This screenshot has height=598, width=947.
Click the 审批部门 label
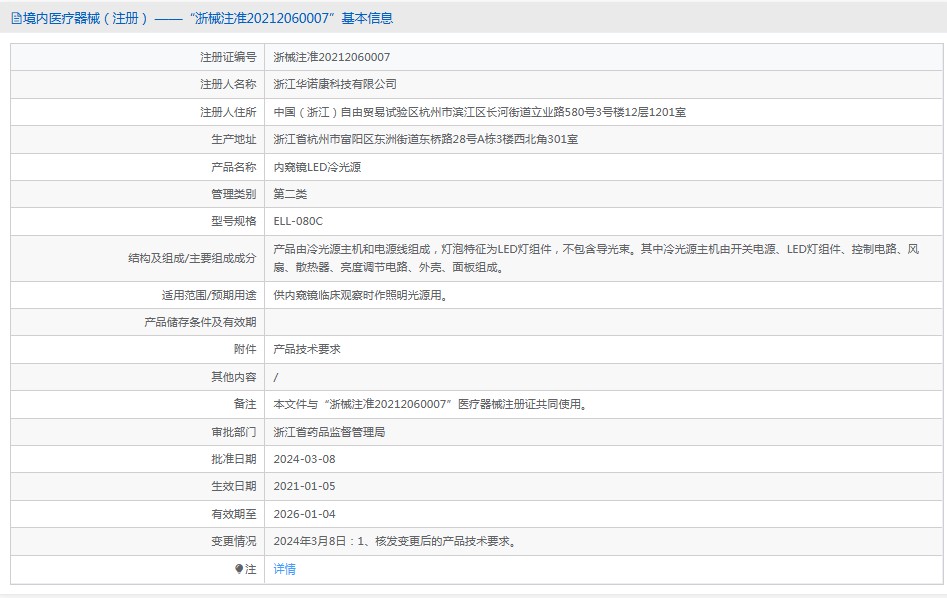point(234,432)
